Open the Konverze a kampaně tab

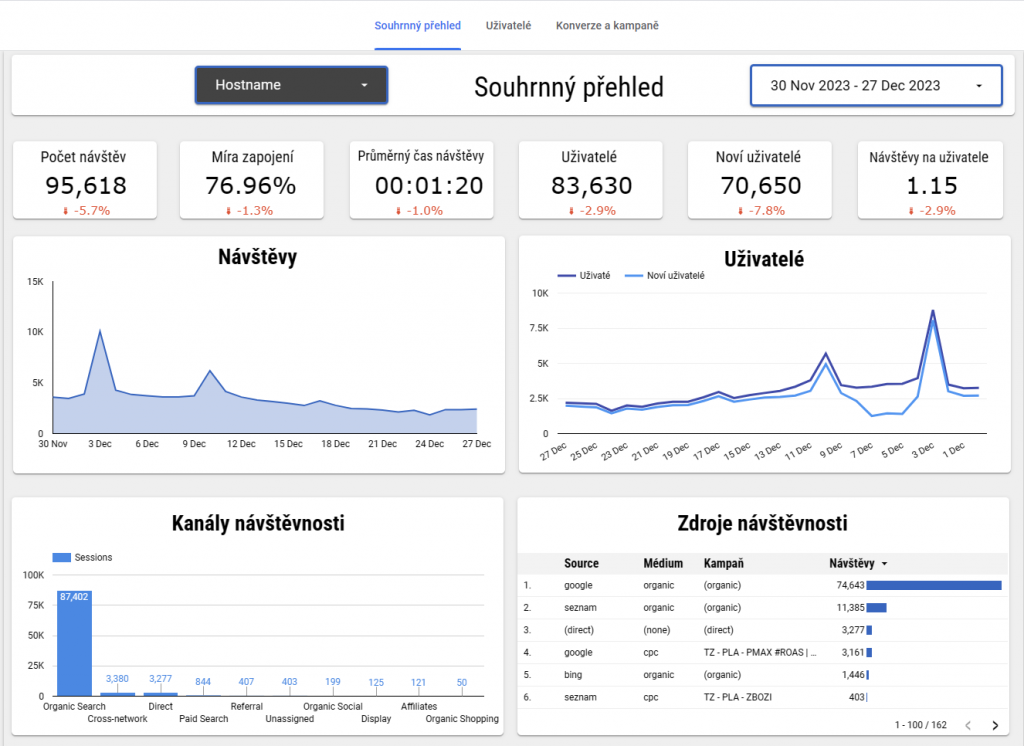(x=607, y=25)
